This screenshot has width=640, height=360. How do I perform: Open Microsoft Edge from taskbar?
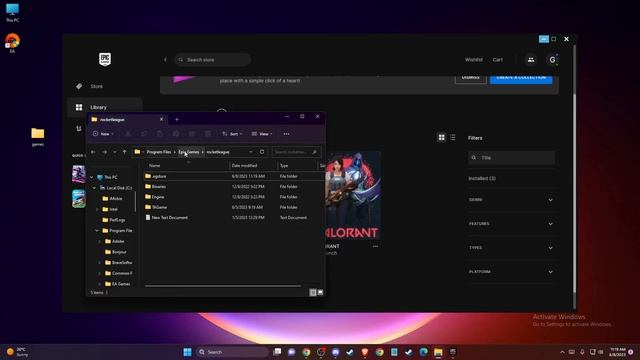423,352
